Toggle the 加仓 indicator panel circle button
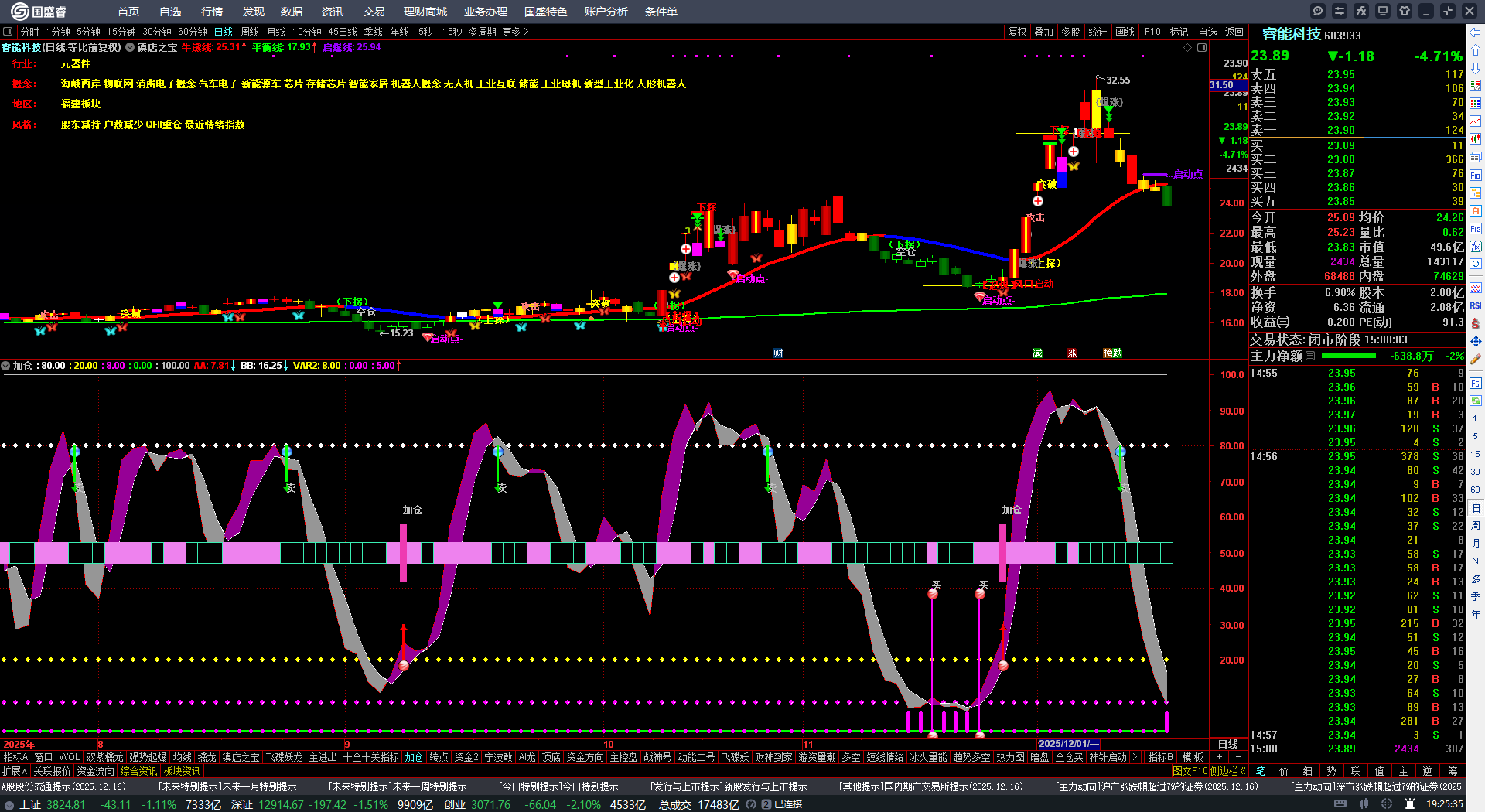Image resolution: width=1485 pixels, height=812 pixels. [x=5, y=366]
